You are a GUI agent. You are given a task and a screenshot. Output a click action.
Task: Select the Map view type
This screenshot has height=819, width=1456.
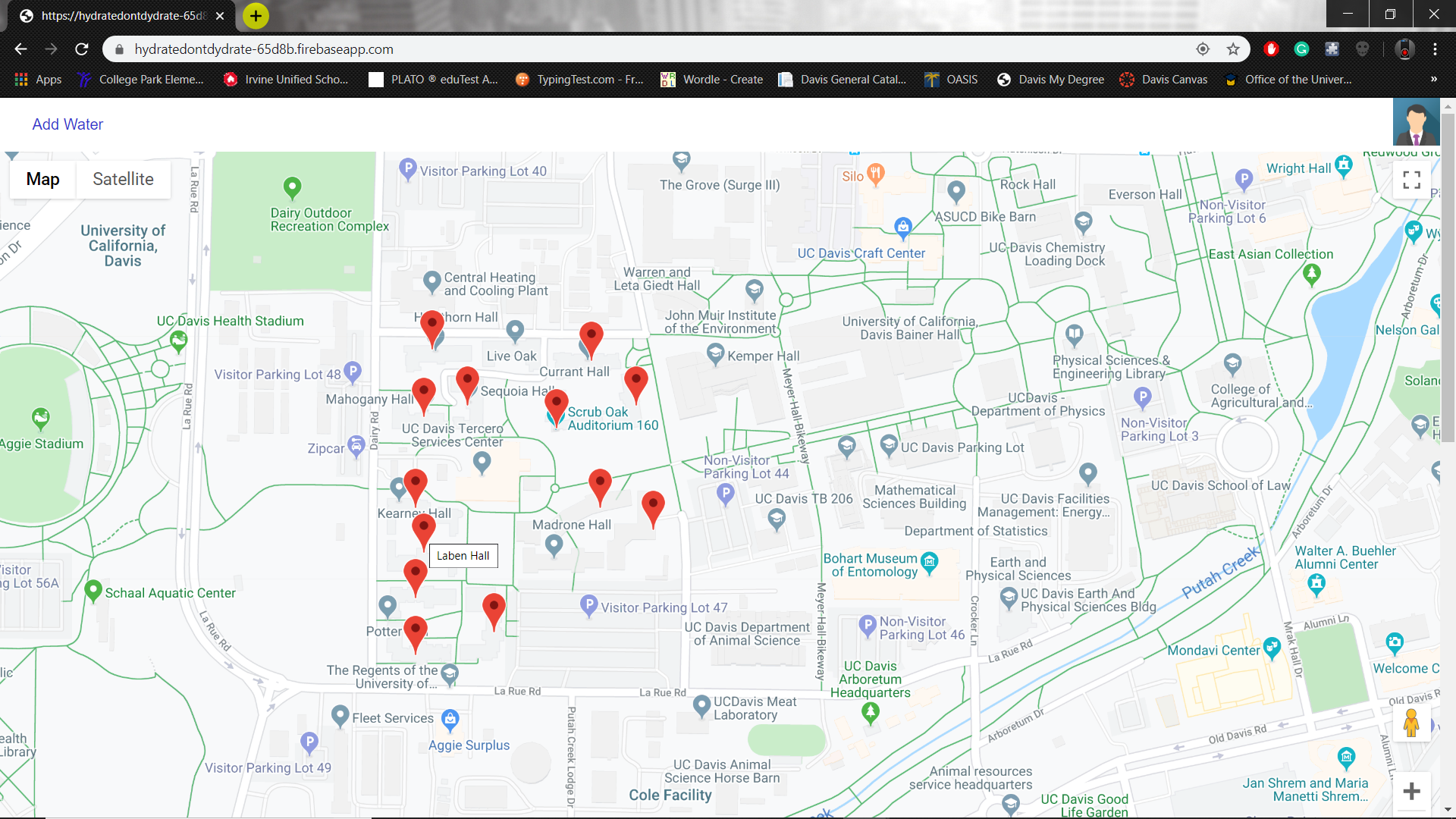click(x=42, y=180)
